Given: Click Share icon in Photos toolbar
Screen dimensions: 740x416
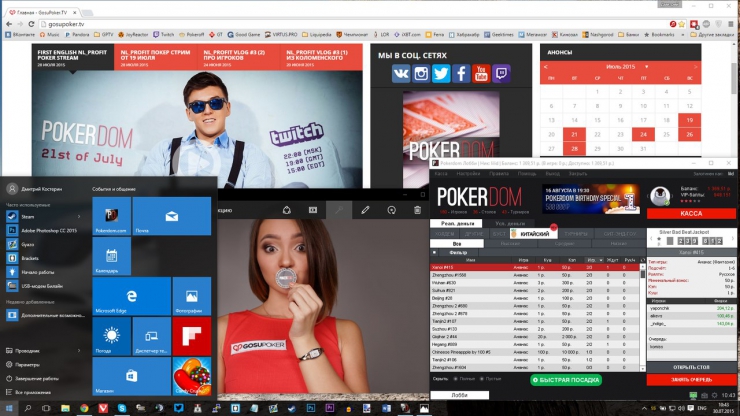Looking at the screenshot, I should (286, 210).
